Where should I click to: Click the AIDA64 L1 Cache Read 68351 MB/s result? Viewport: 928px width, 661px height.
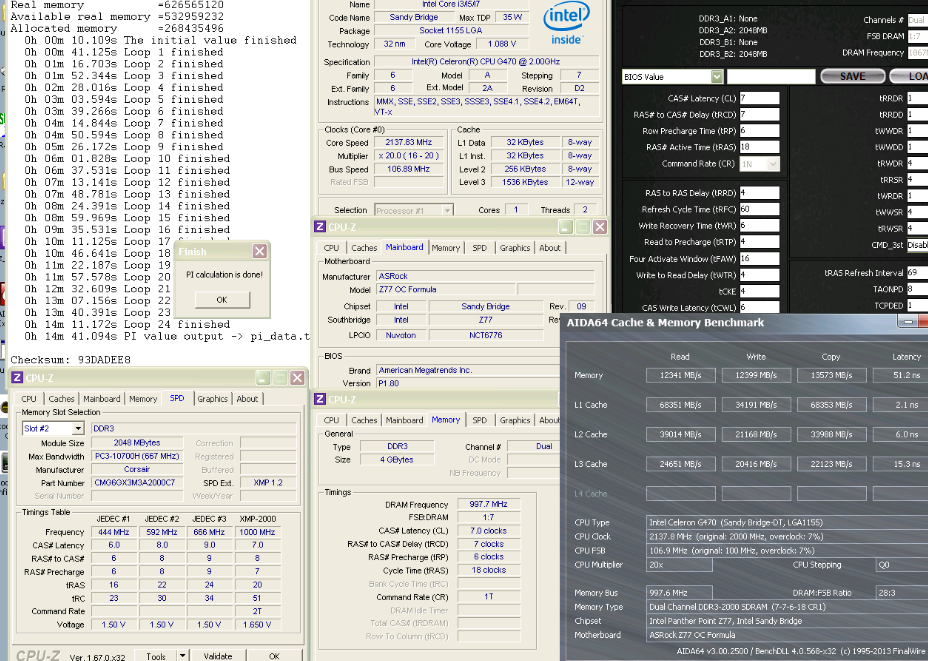click(681, 405)
